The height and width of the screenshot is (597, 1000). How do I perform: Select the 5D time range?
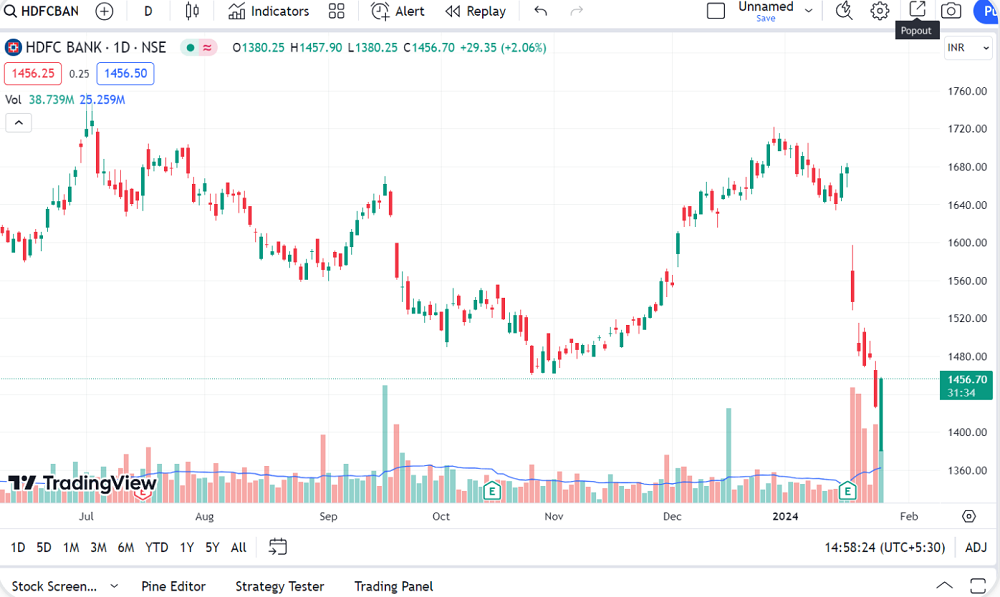coord(44,547)
